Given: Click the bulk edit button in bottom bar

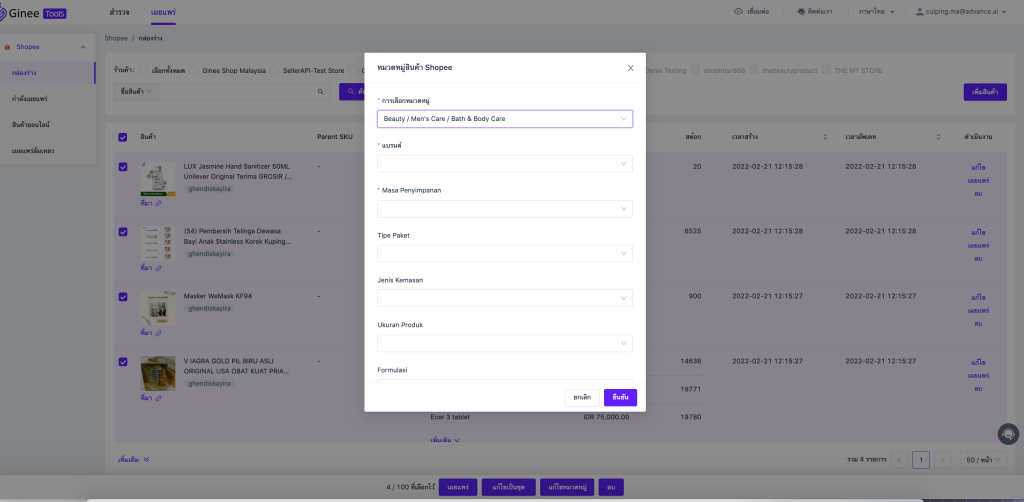Looking at the screenshot, I should coord(509,488).
